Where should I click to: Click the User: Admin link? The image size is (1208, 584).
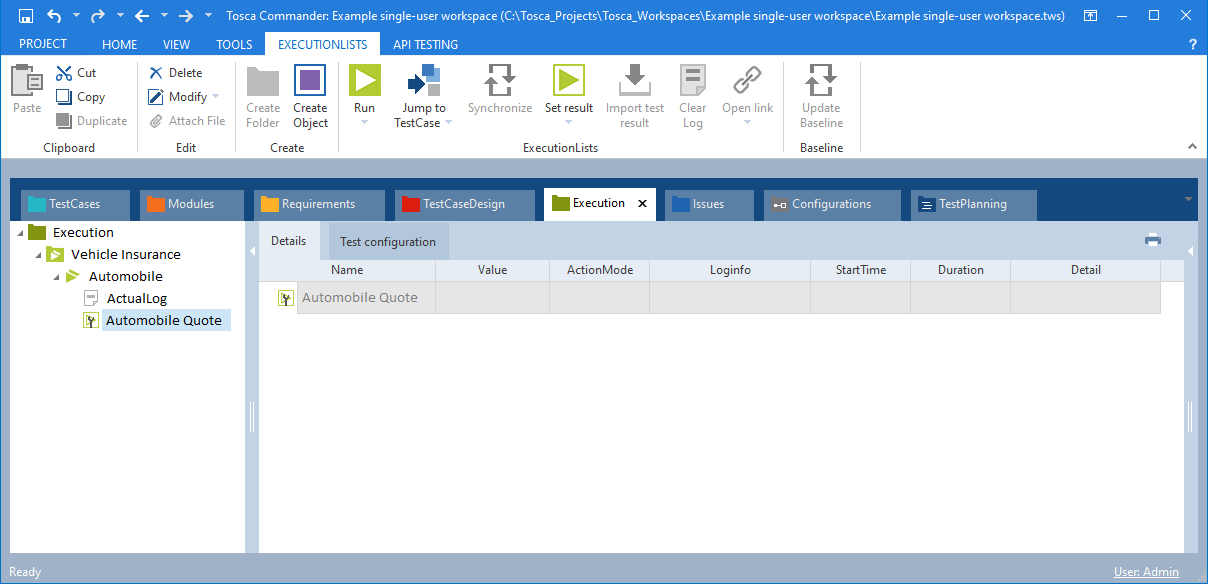click(x=1146, y=572)
